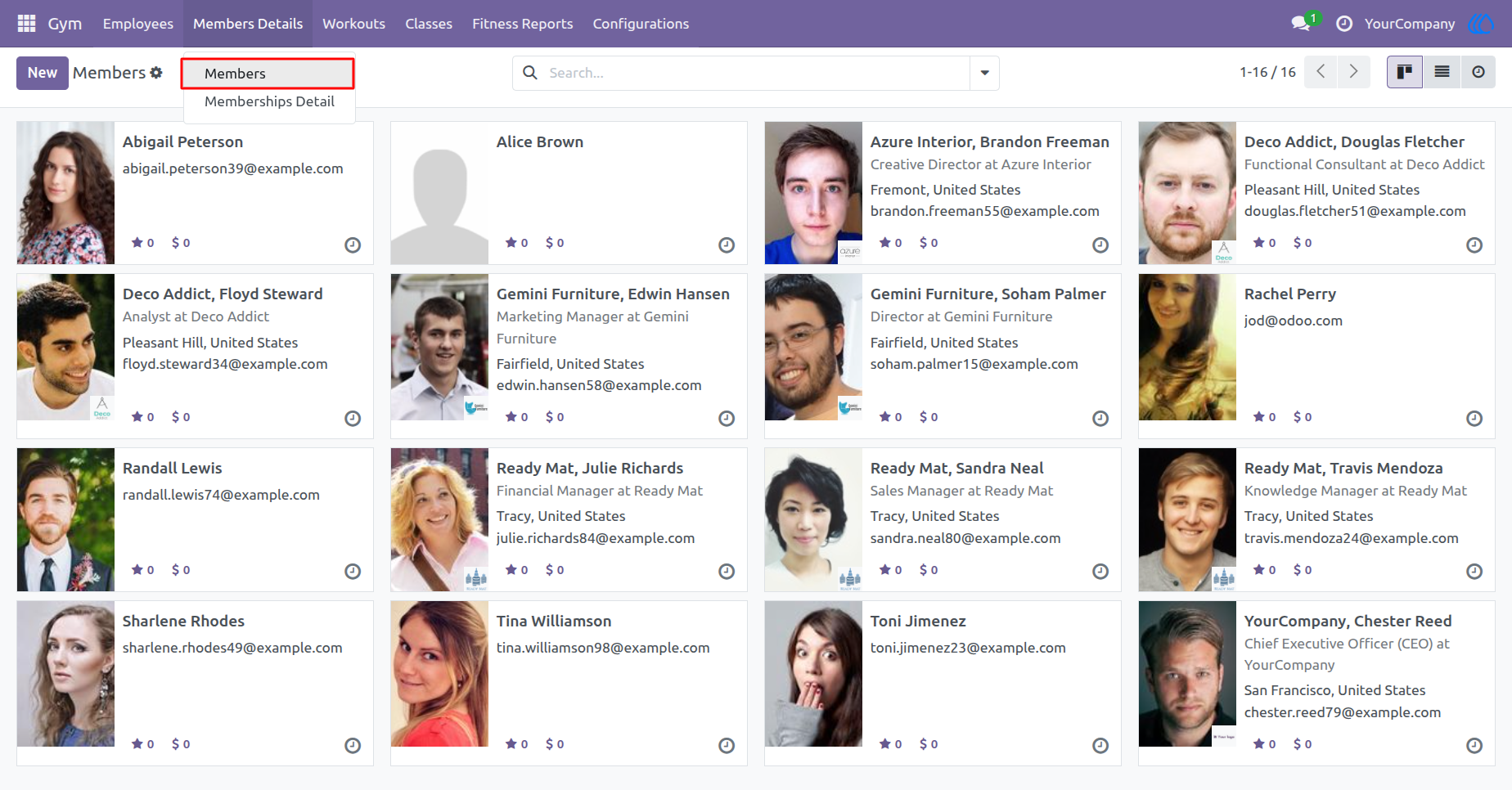Screen dimensions: 1512x790
Task: Open the conversations chat icon
Action: pos(1301,24)
